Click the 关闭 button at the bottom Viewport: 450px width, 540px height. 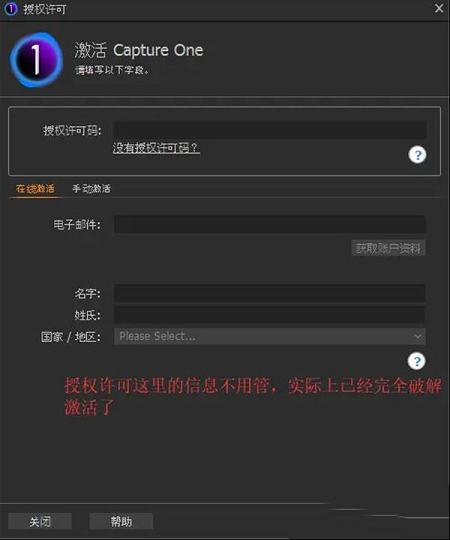pos(40,521)
